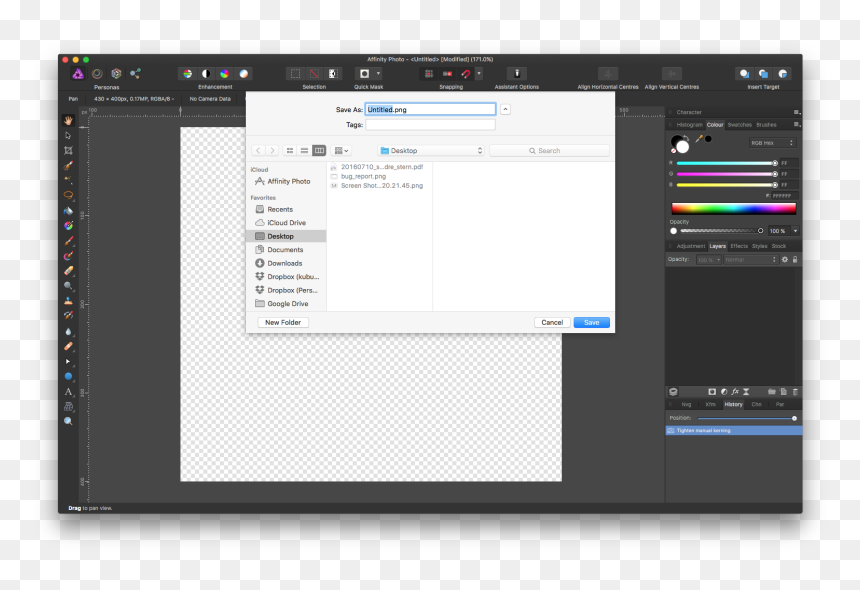Select the Erase Brush tool
This screenshot has height=590, width=860.
coord(68,271)
